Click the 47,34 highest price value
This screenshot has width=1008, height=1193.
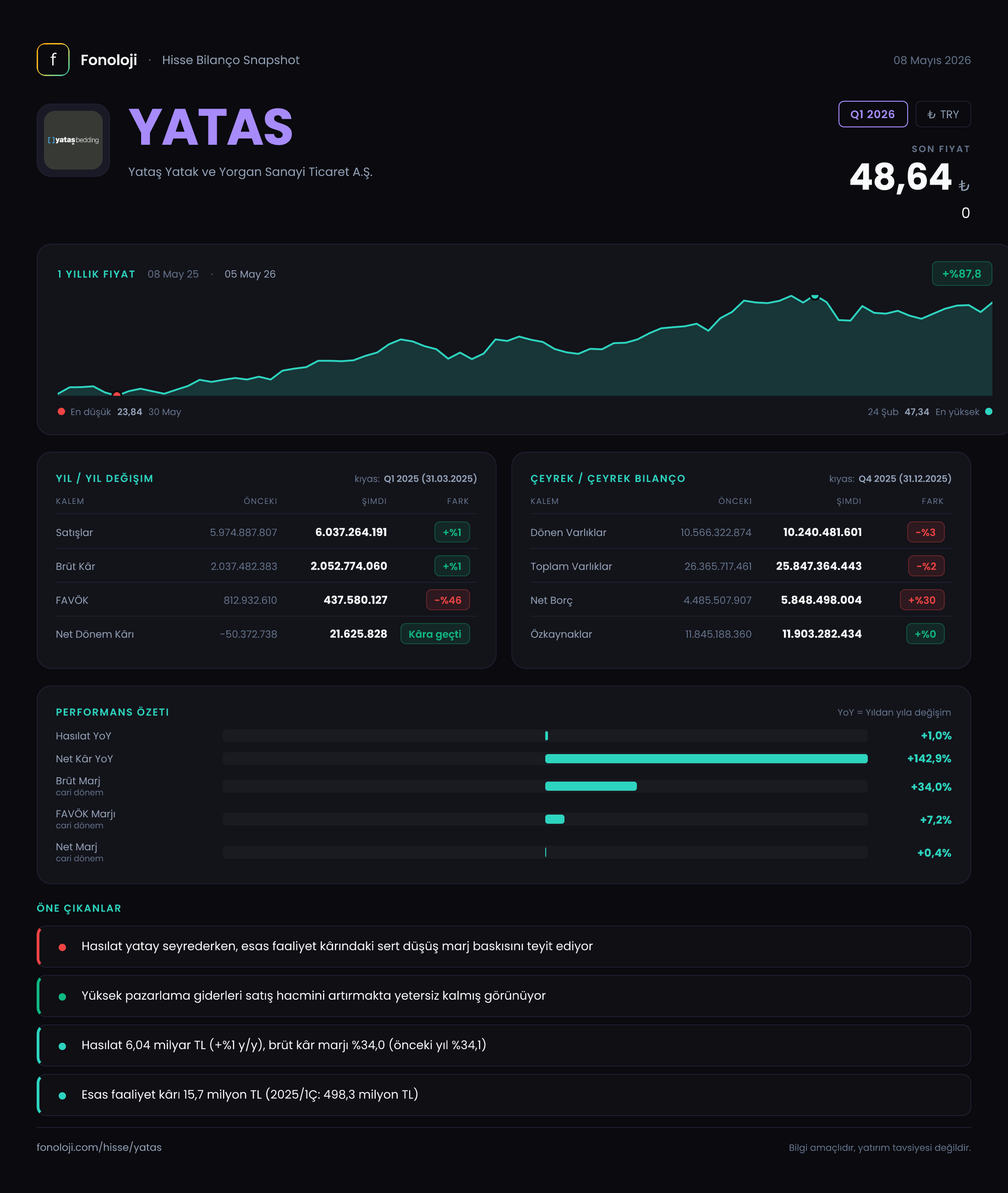pyautogui.click(x=916, y=412)
